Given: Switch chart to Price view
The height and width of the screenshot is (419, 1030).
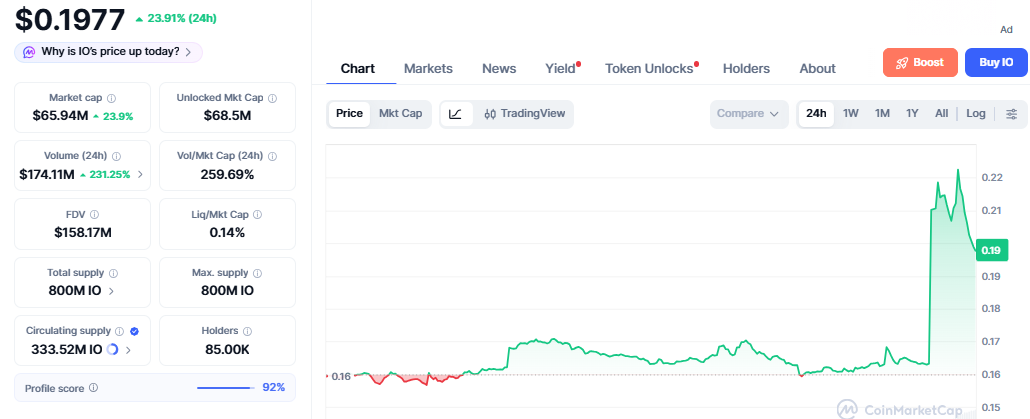Looking at the screenshot, I should coord(349,113).
